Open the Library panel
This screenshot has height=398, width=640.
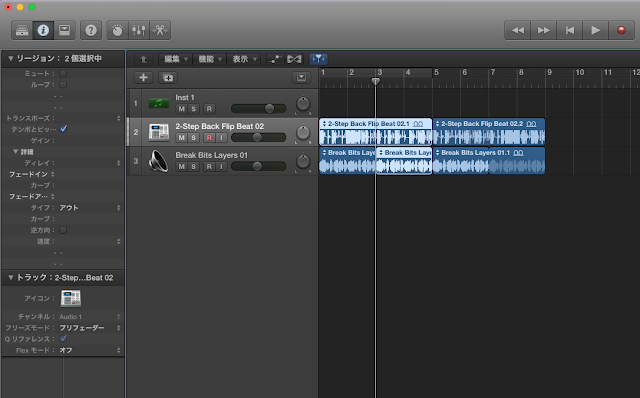point(22,30)
